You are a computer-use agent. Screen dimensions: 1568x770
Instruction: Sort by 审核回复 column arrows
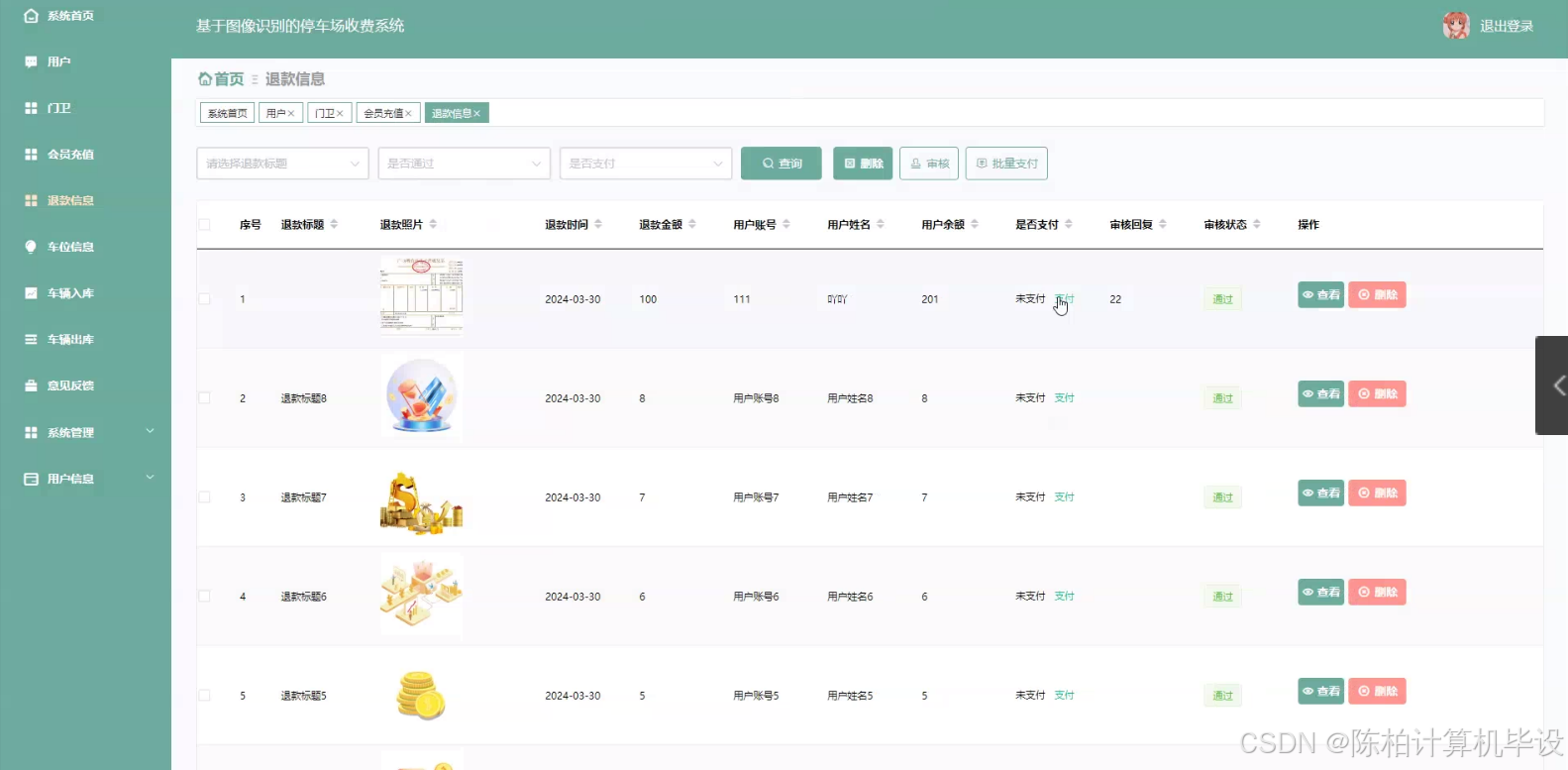coord(1163,224)
